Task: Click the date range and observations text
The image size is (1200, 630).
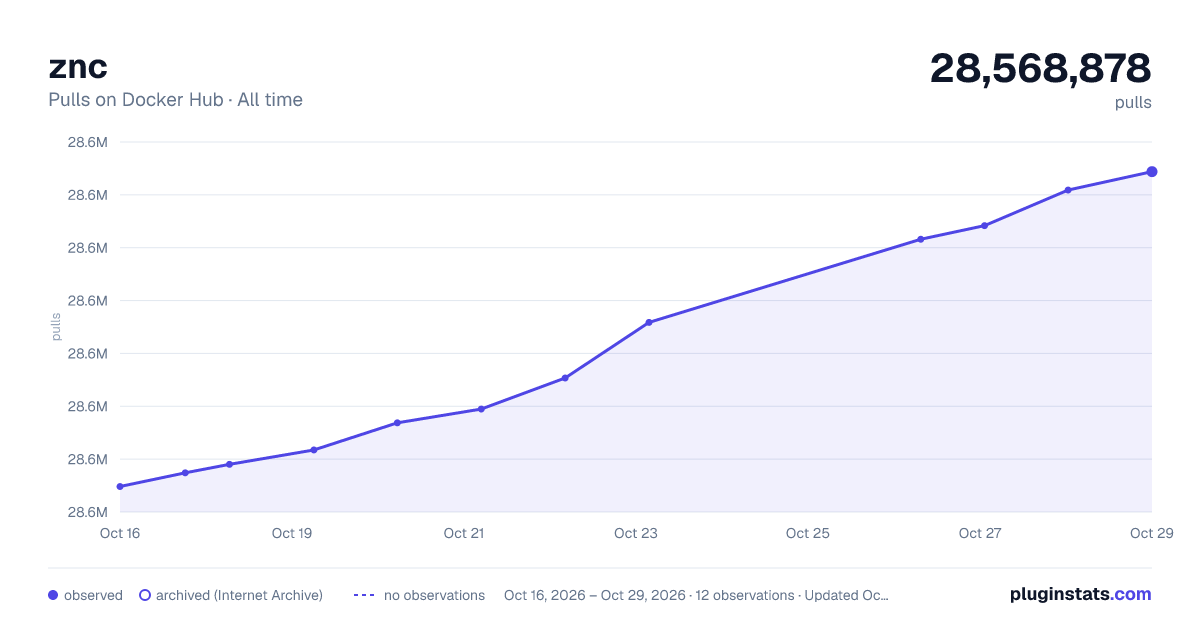Action: tap(696, 595)
